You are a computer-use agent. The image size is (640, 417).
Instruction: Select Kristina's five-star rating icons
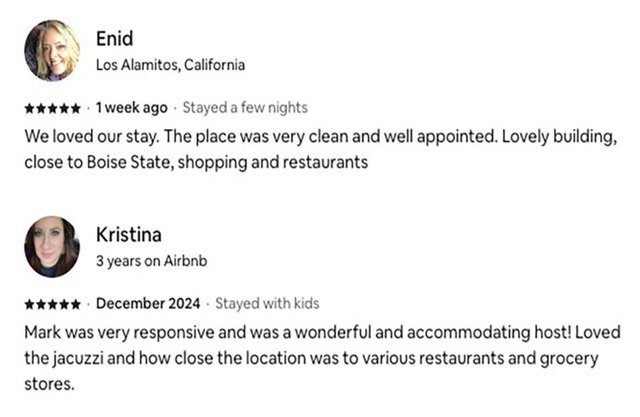[52, 304]
